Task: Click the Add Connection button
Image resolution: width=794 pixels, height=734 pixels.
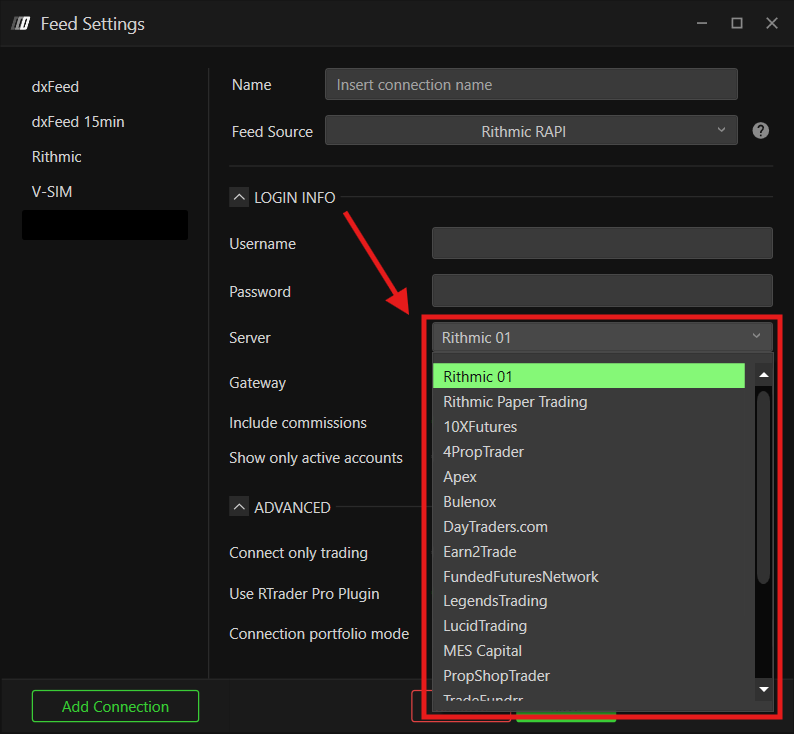Action: (115, 706)
